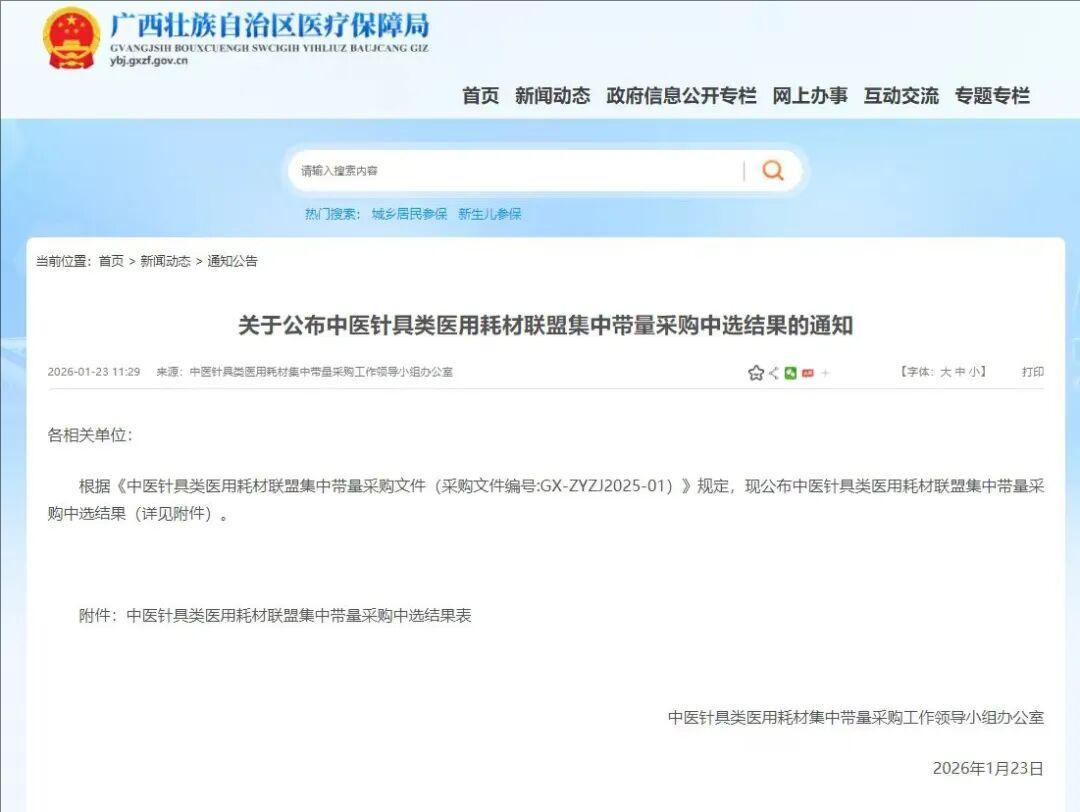1080x812 pixels.
Task: Click the orange search magnifier icon
Action: tap(773, 170)
